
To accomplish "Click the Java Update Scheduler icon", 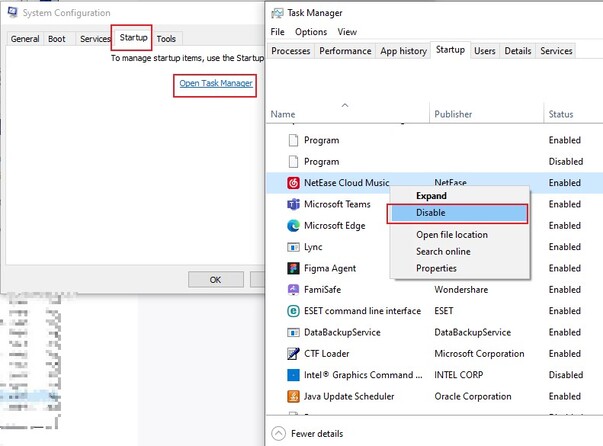I will click(x=293, y=396).
